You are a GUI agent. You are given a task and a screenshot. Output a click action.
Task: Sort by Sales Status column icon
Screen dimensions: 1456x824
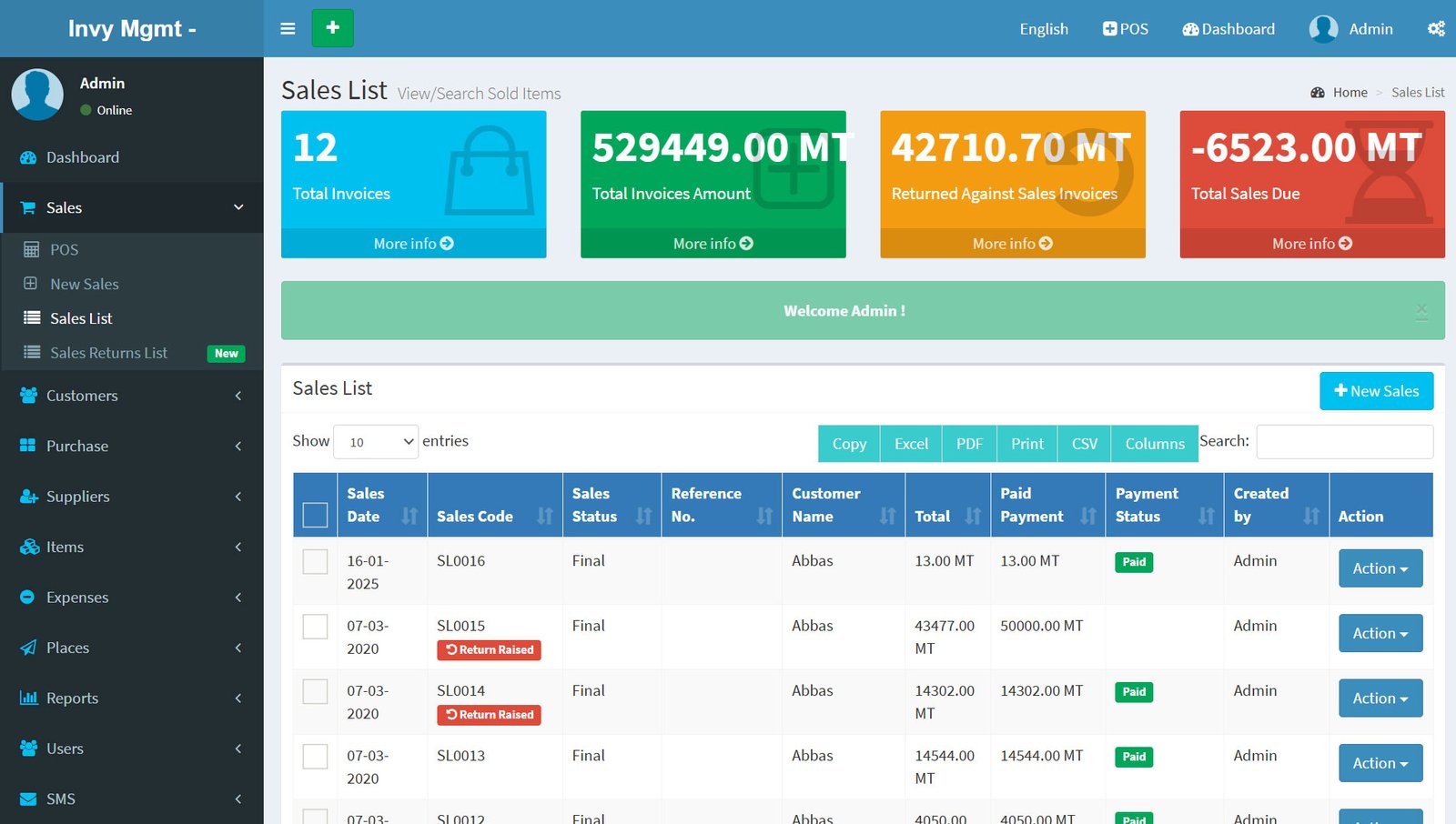pos(643,517)
